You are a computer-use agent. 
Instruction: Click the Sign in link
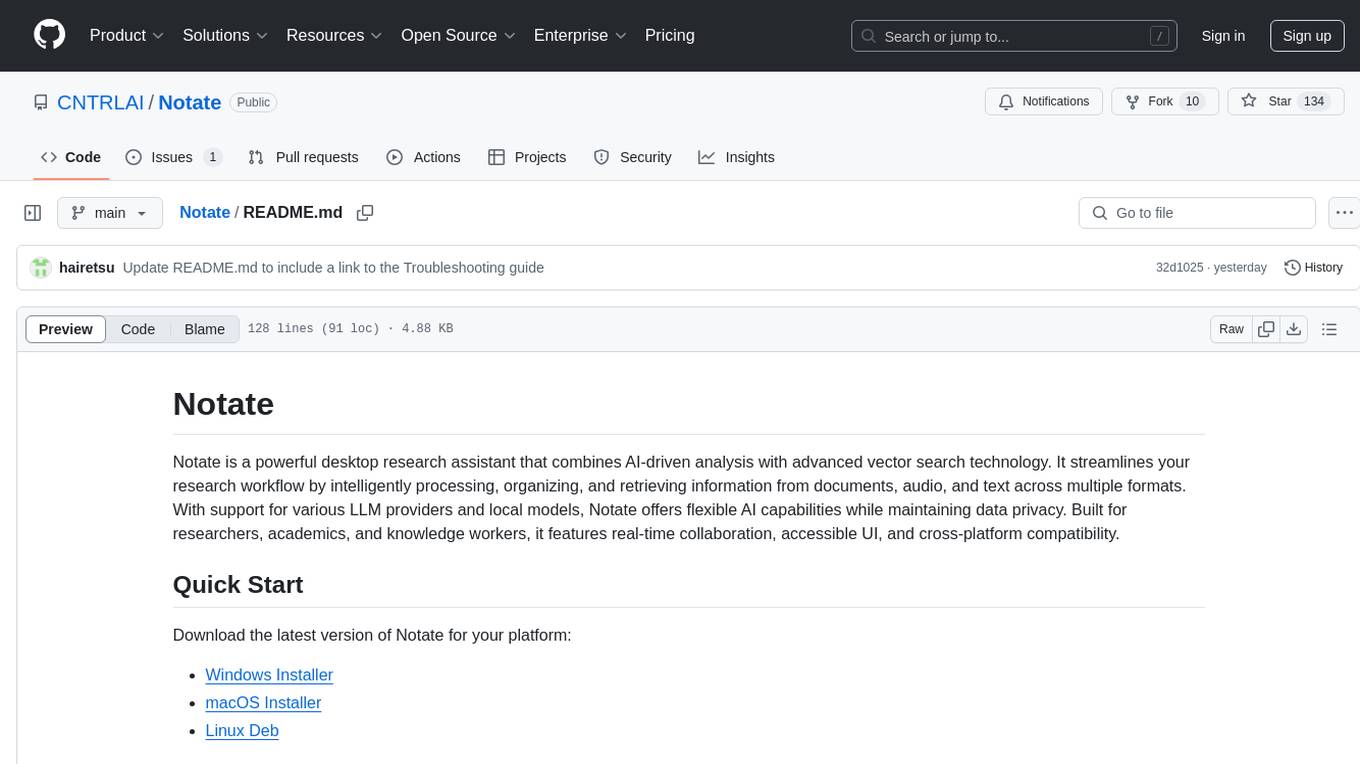pos(1223,36)
